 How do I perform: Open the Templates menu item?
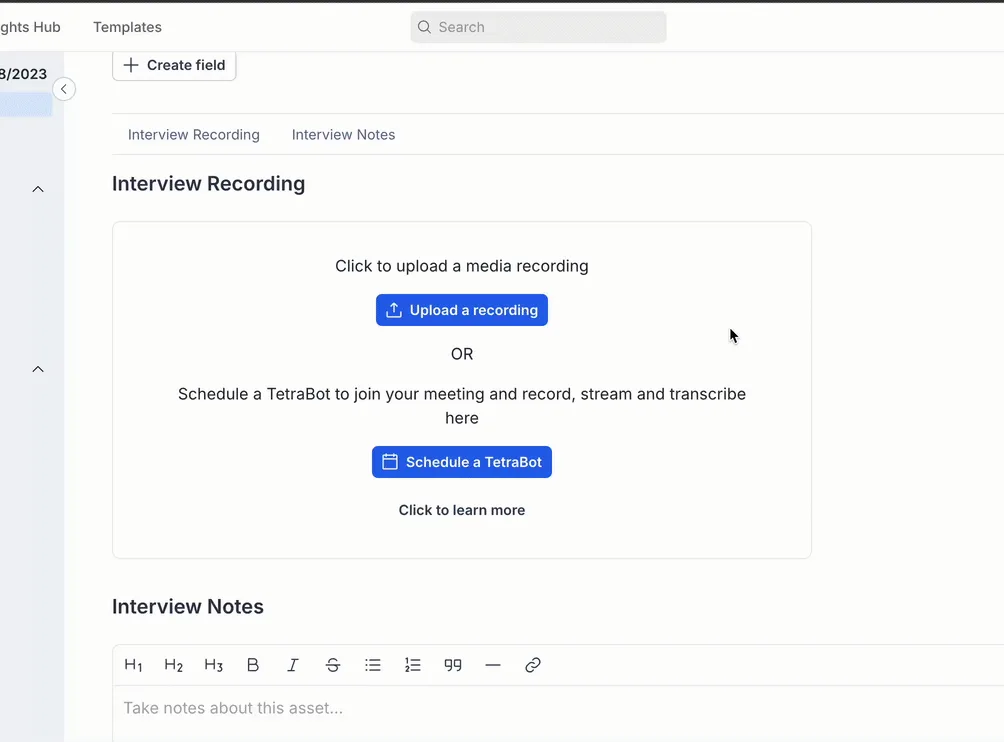[x=127, y=27]
